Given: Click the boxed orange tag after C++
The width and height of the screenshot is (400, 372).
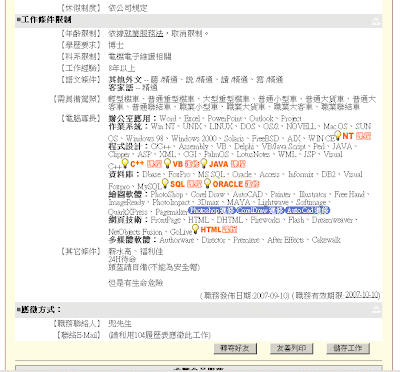Looking at the screenshot, I should click(154, 164).
